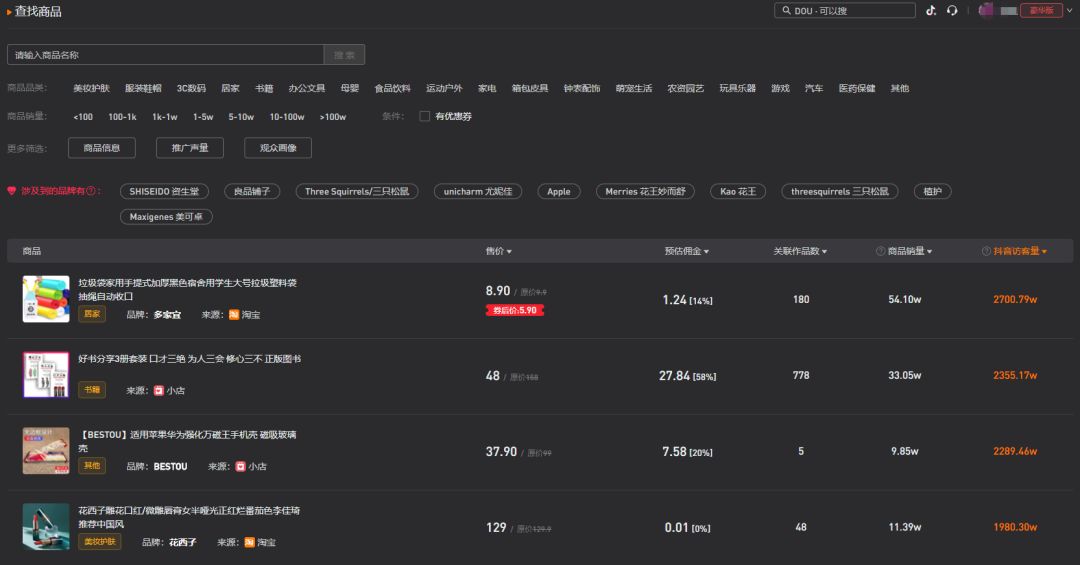Sort by 关联作品数 column arrow
Viewport: 1080px width, 565px height.
click(x=824, y=251)
